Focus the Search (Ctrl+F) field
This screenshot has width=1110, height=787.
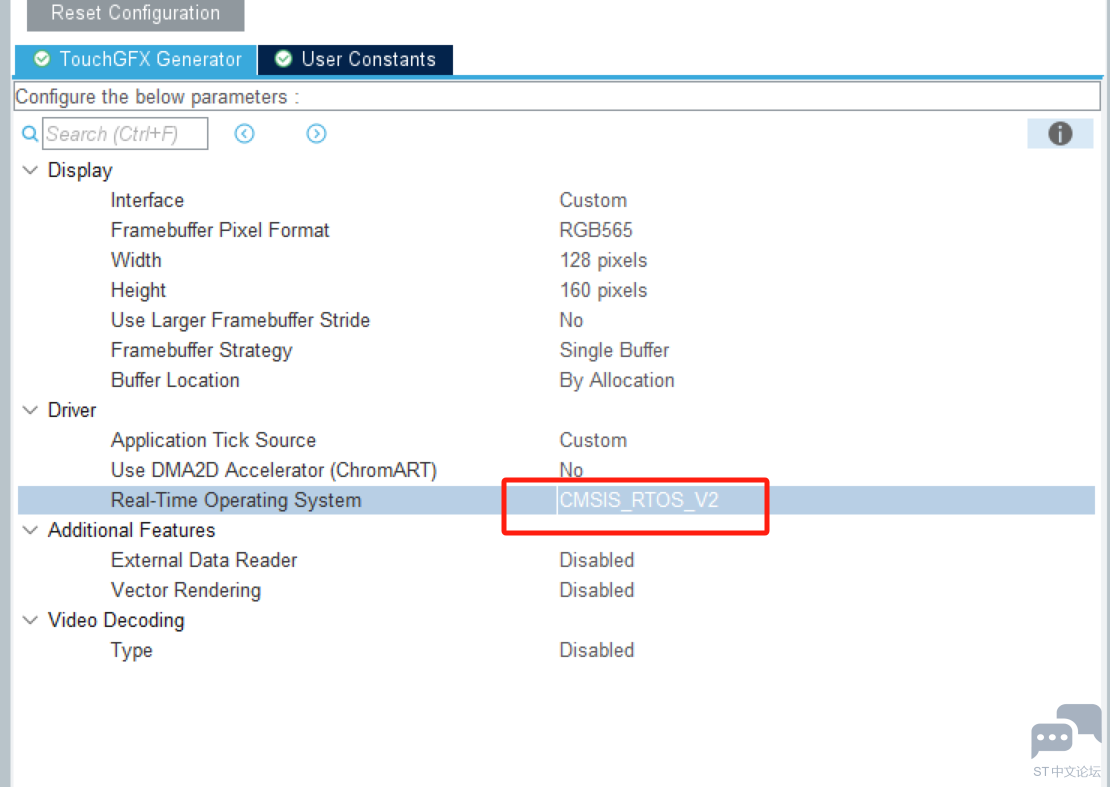click(125, 134)
